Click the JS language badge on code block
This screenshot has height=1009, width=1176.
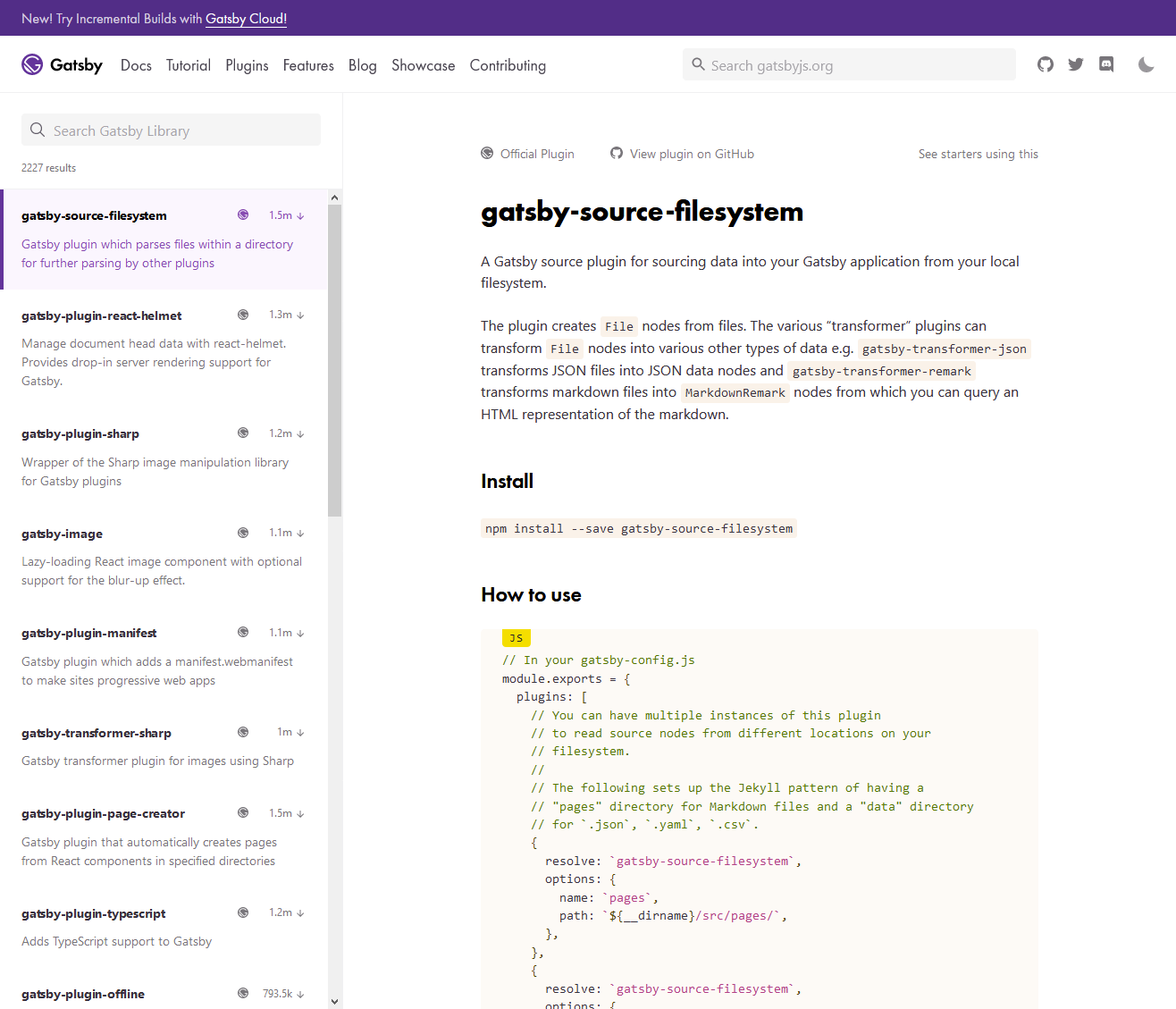[x=517, y=638]
